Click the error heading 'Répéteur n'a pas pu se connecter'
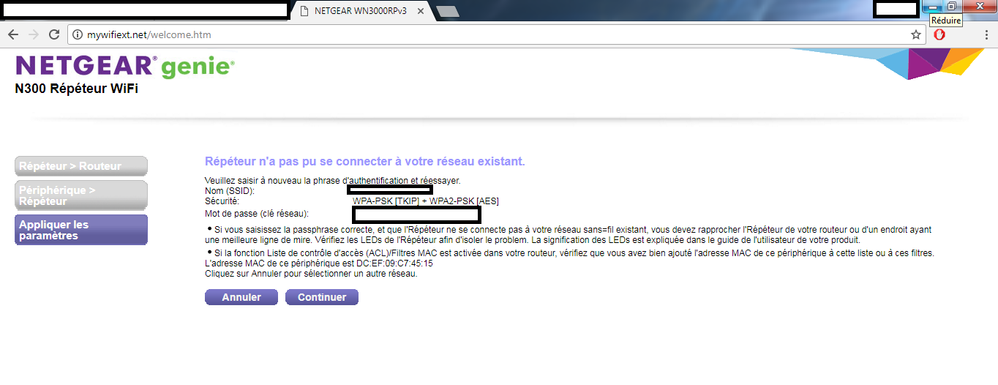This screenshot has height=385, width=998. click(365, 162)
